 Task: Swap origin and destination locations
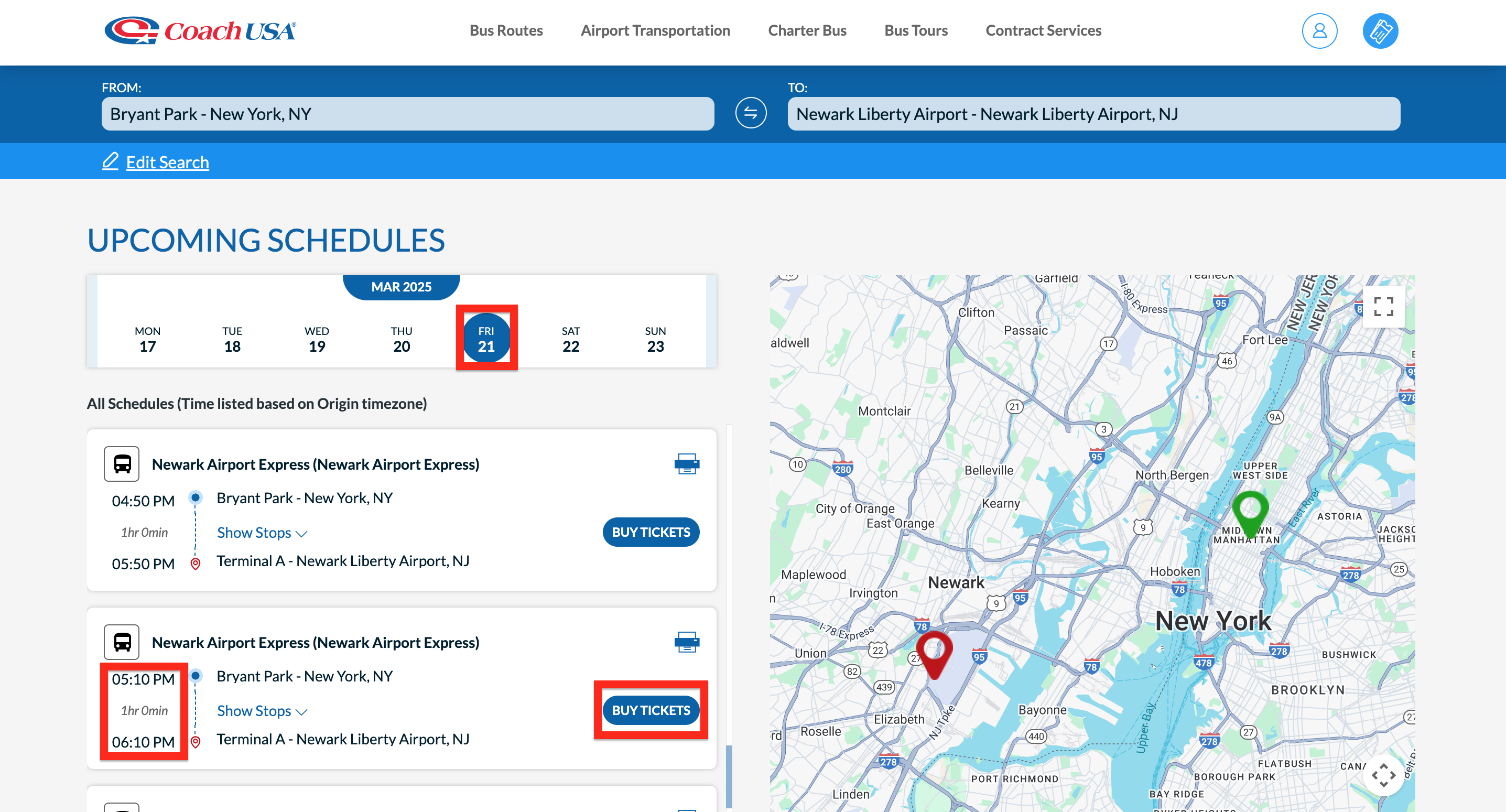(x=751, y=113)
